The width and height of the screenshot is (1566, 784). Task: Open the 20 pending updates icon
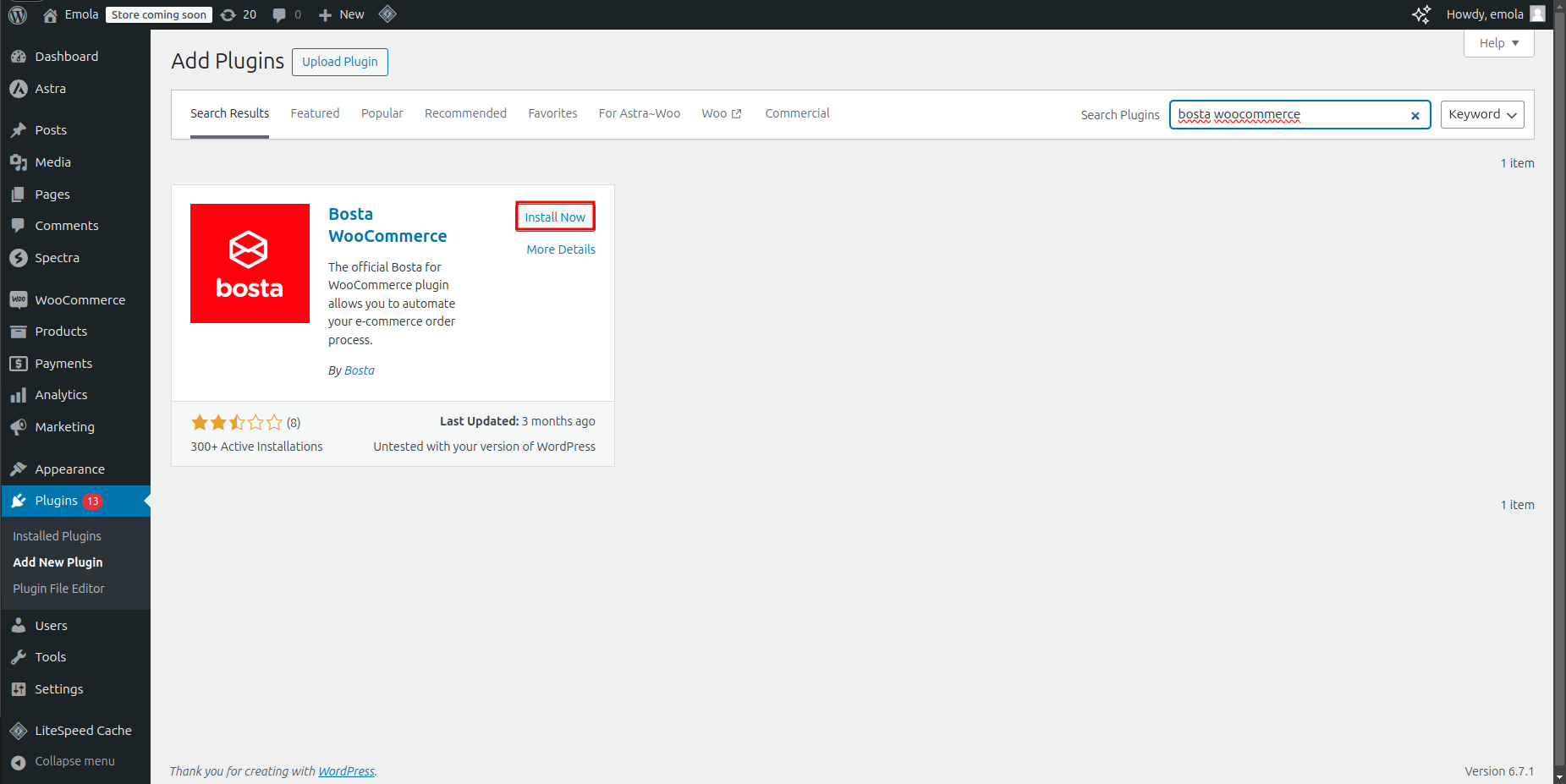(228, 14)
